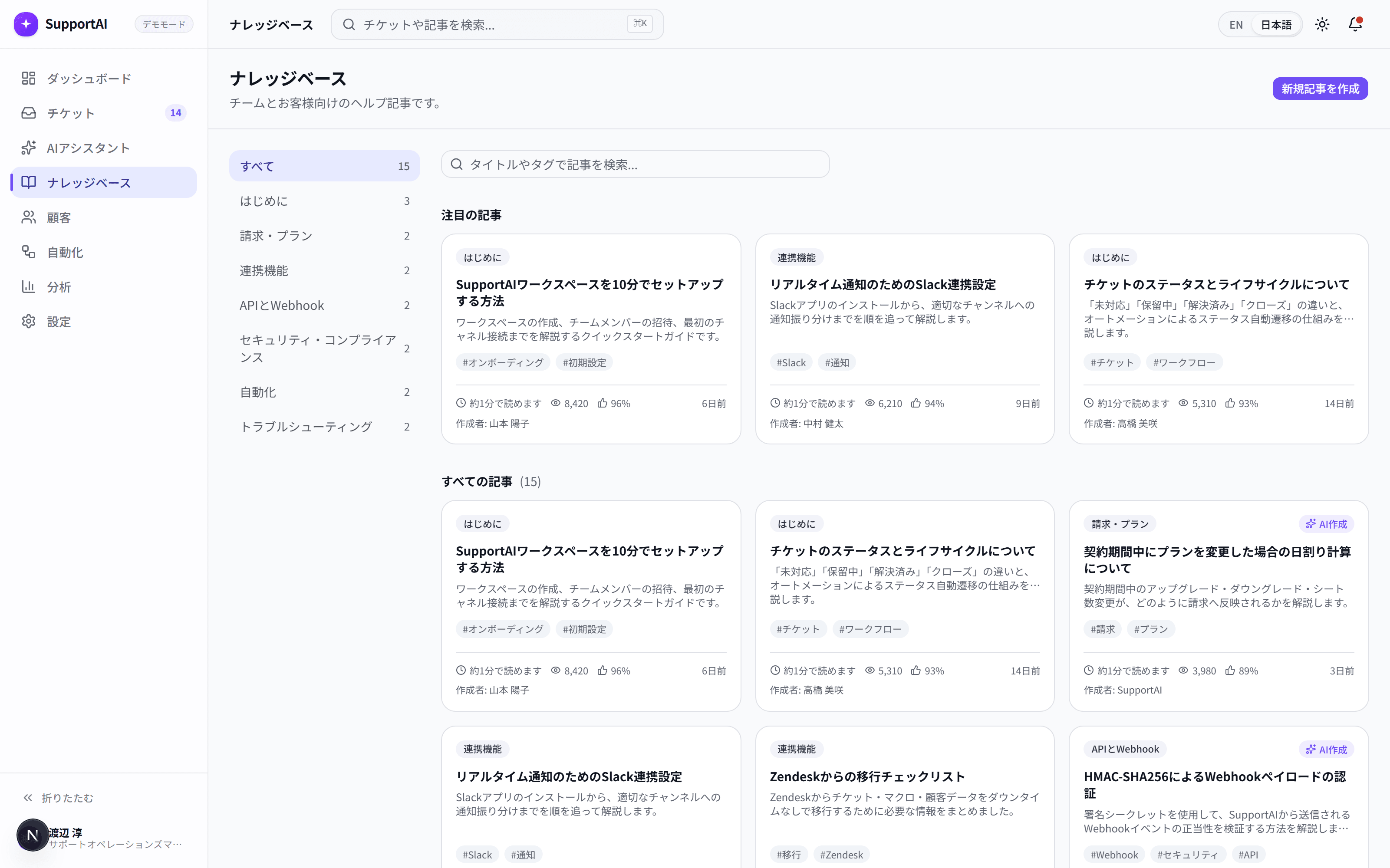The width and height of the screenshot is (1390, 868).
Task: Select the 連携機能 category filter
Action: [x=324, y=270]
